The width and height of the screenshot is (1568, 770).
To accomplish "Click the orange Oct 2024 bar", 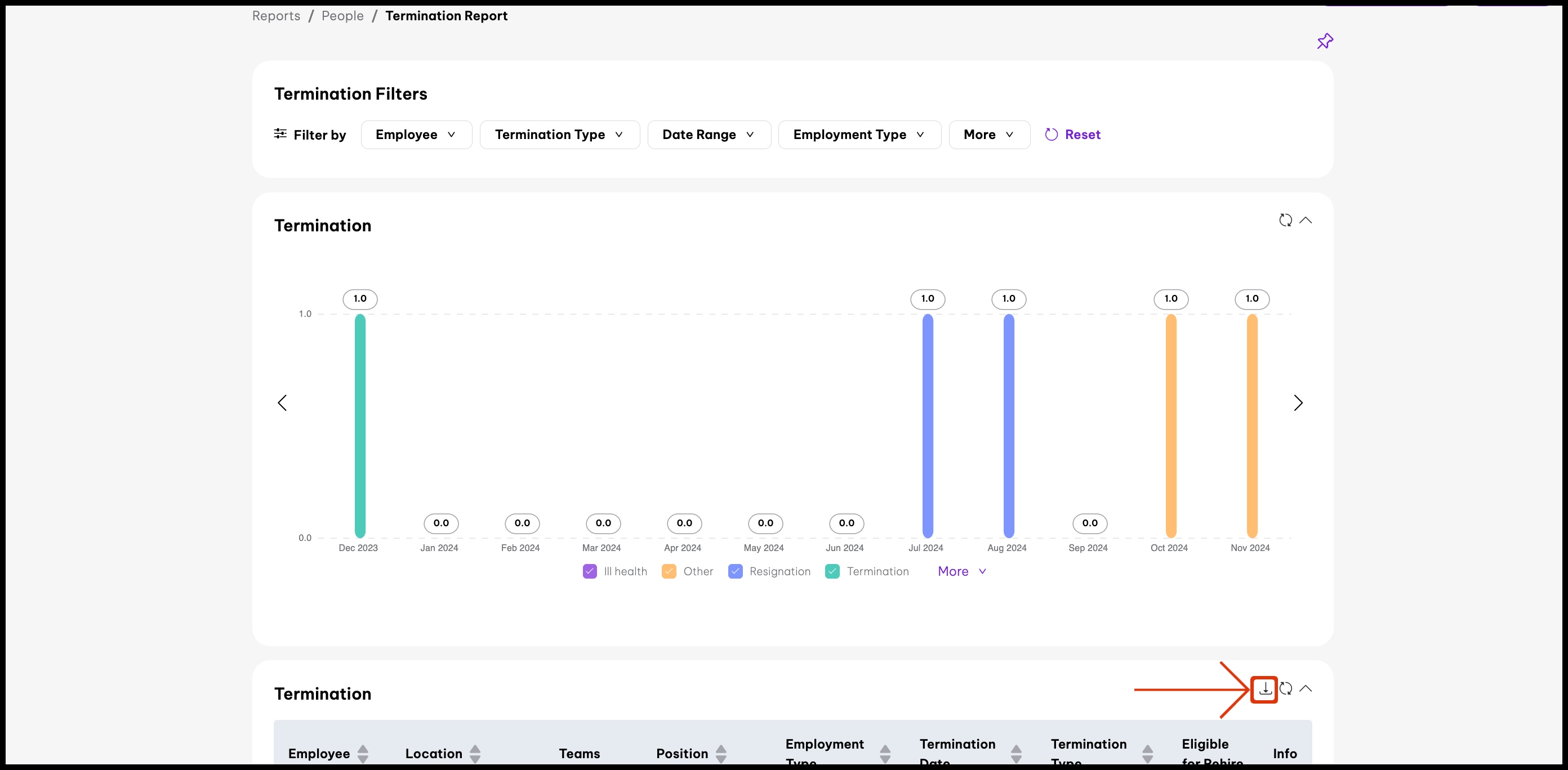I will coord(1170,426).
